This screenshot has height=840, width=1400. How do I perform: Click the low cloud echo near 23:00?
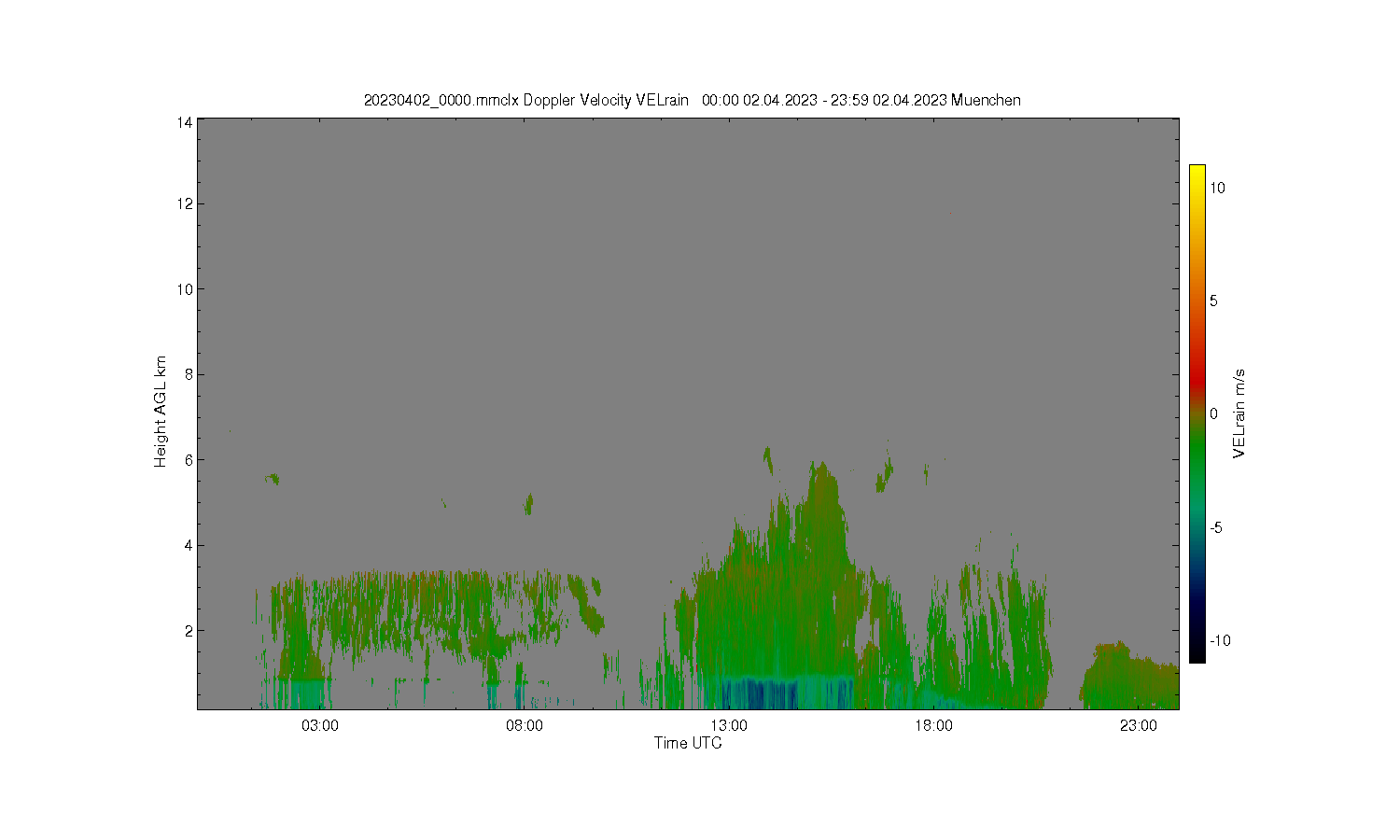pyautogui.click(x=1129, y=677)
